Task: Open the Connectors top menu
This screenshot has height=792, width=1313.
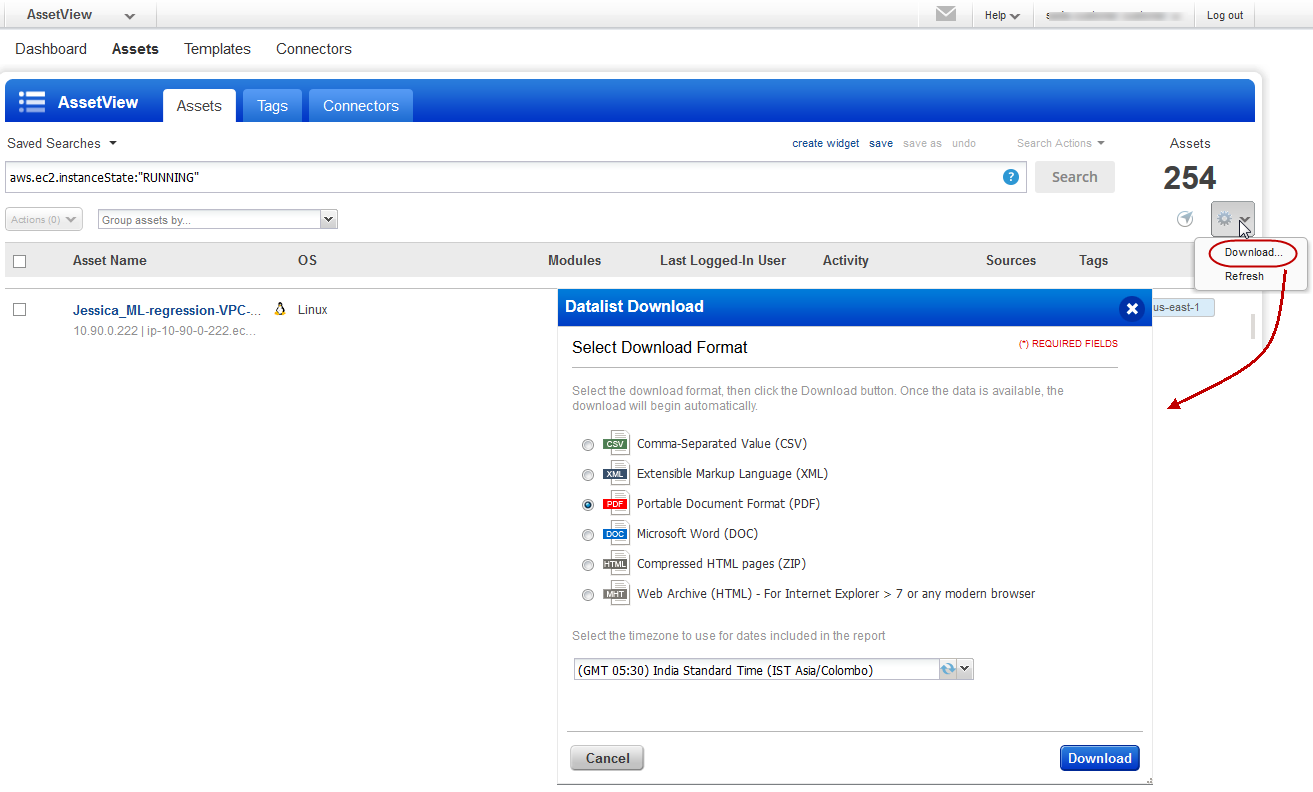Action: tap(314, 49)
